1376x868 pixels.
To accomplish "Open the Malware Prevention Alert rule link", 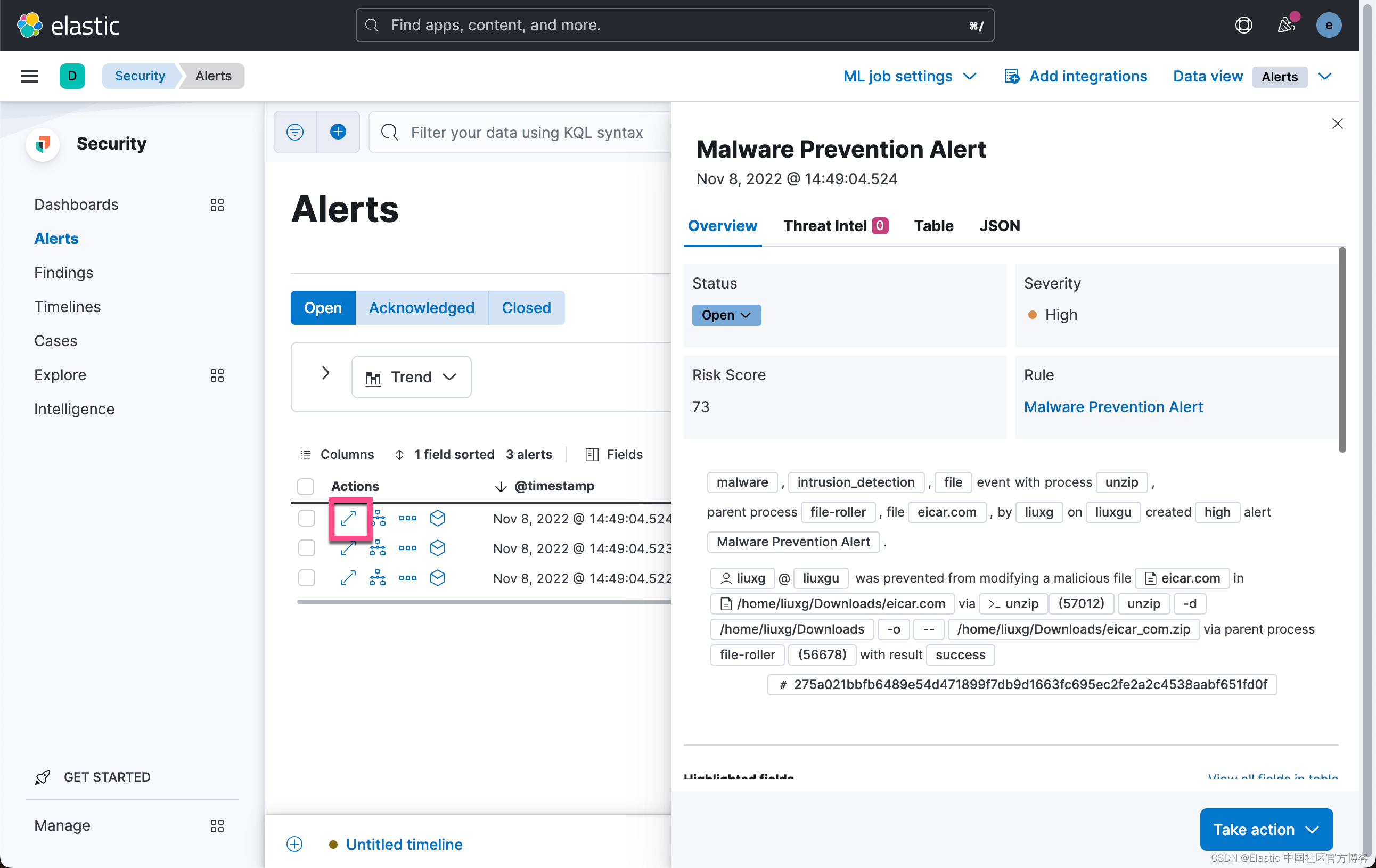I will (1113, 407).
